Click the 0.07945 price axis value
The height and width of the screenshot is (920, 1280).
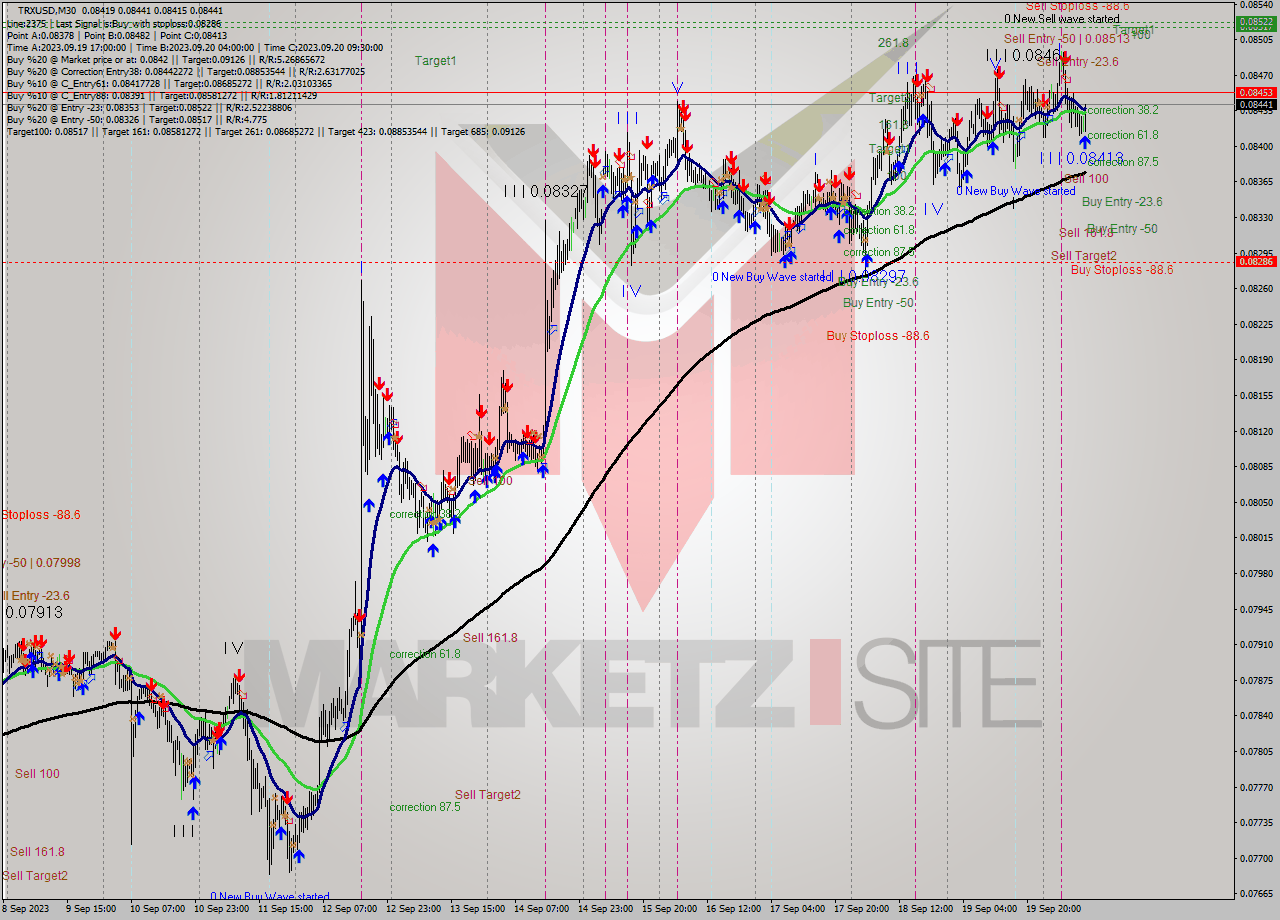(x=1256, y=609)
